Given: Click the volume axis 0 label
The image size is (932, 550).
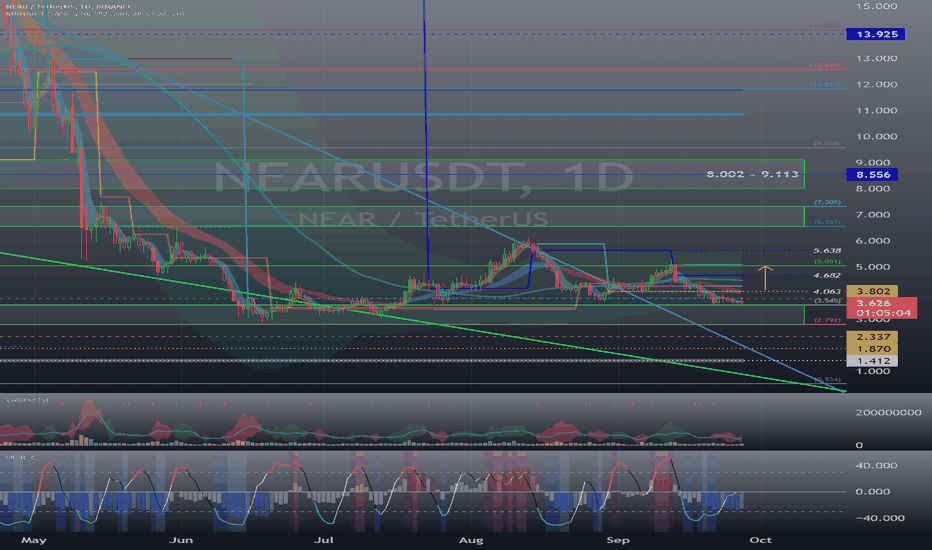Looking at the screenshot, I should 859,445.
